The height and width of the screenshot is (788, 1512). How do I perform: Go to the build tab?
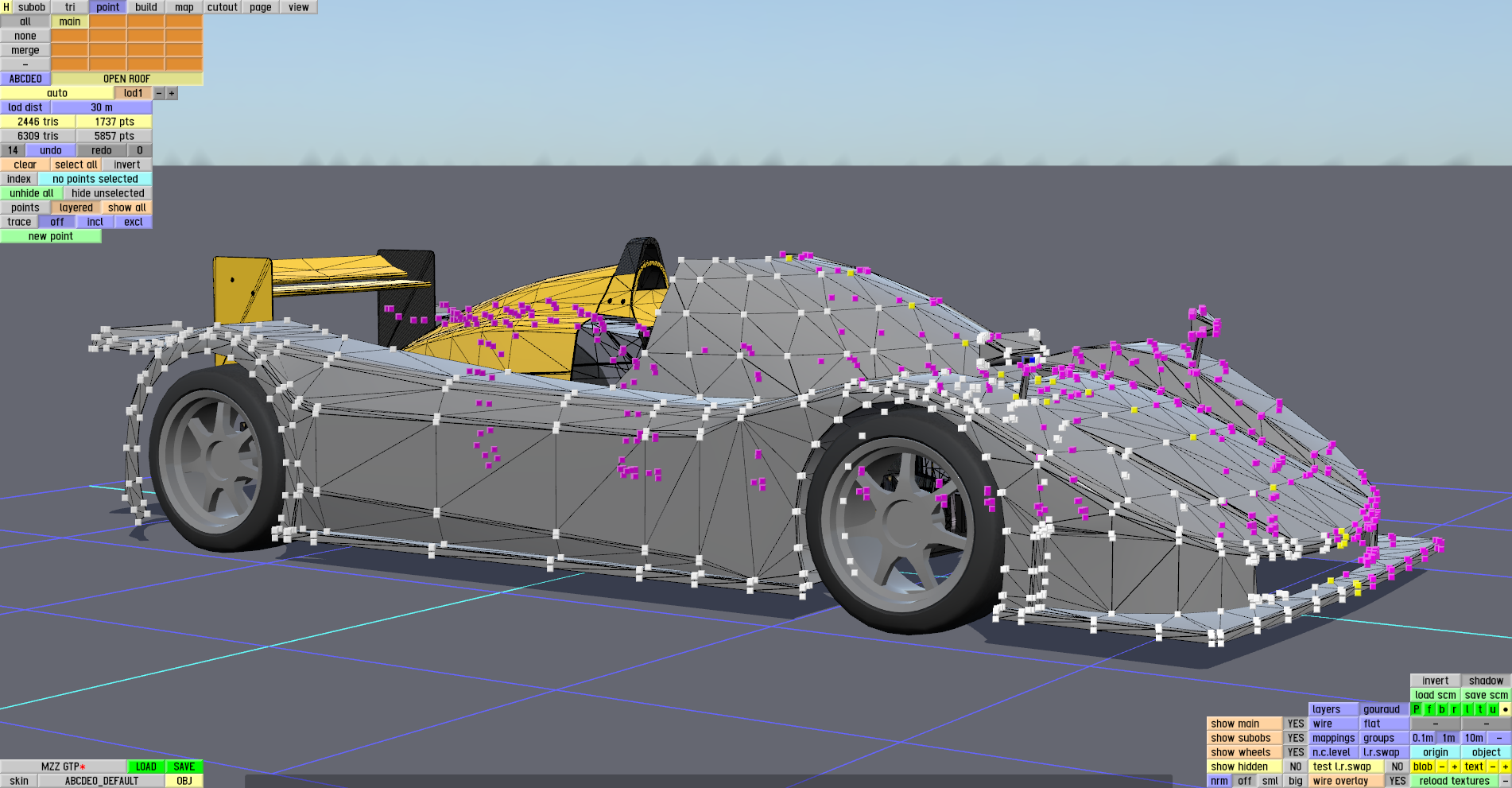(146, 7)
